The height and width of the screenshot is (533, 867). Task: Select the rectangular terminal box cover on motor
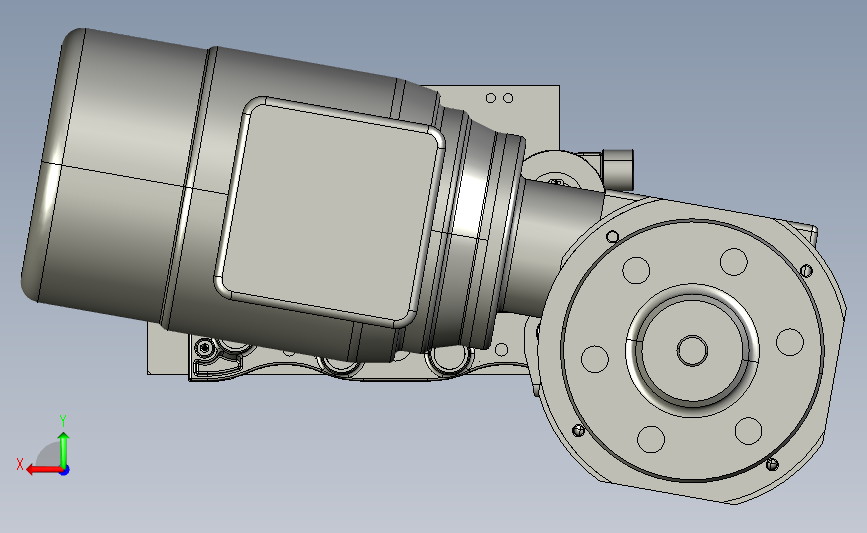pos(330,212)
